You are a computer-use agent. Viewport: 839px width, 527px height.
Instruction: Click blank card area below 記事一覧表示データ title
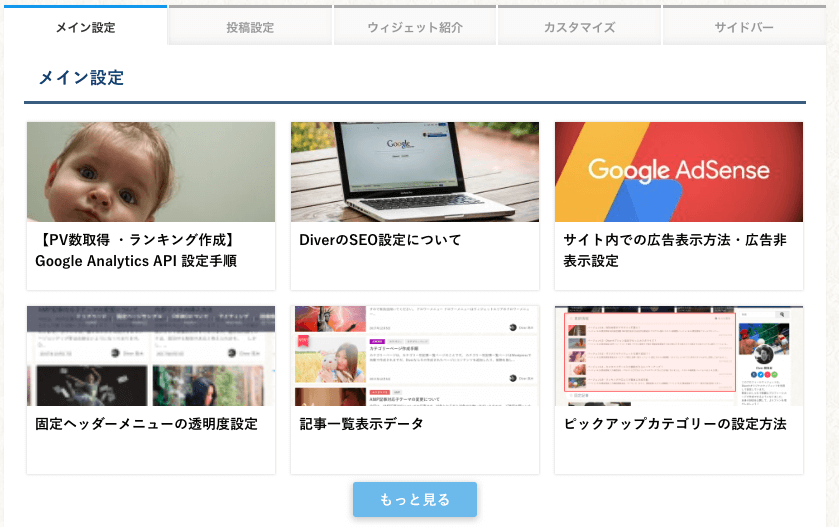(415, 456)
